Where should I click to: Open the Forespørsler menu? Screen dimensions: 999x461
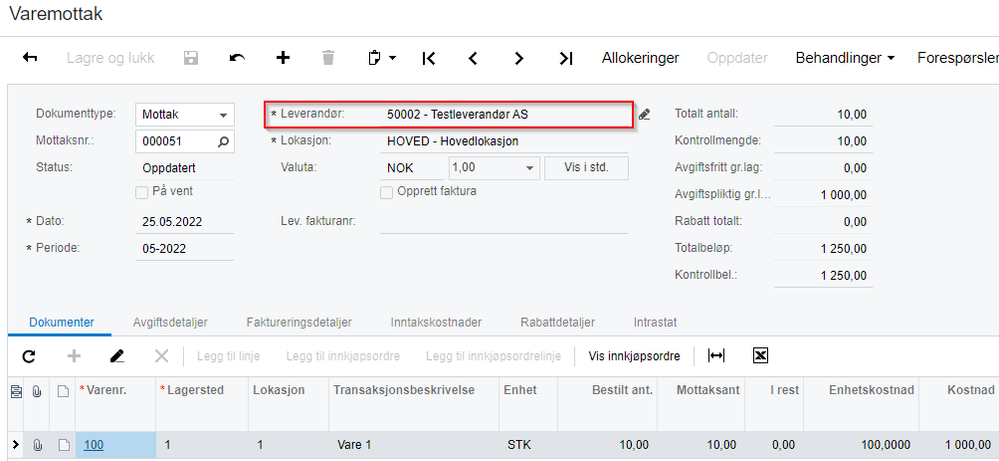[958, 58]
